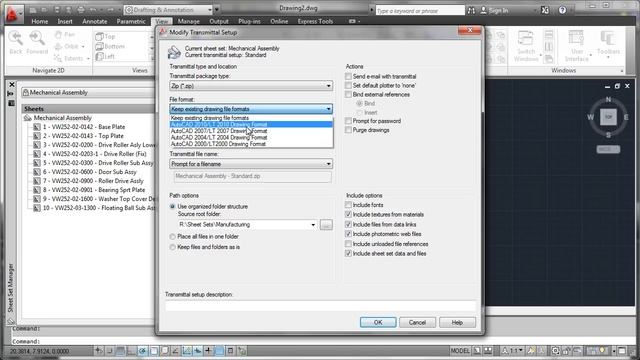
Task: Toggle the MODEL space status bar button
Action: pyautogui.click(x=460, y=351)
